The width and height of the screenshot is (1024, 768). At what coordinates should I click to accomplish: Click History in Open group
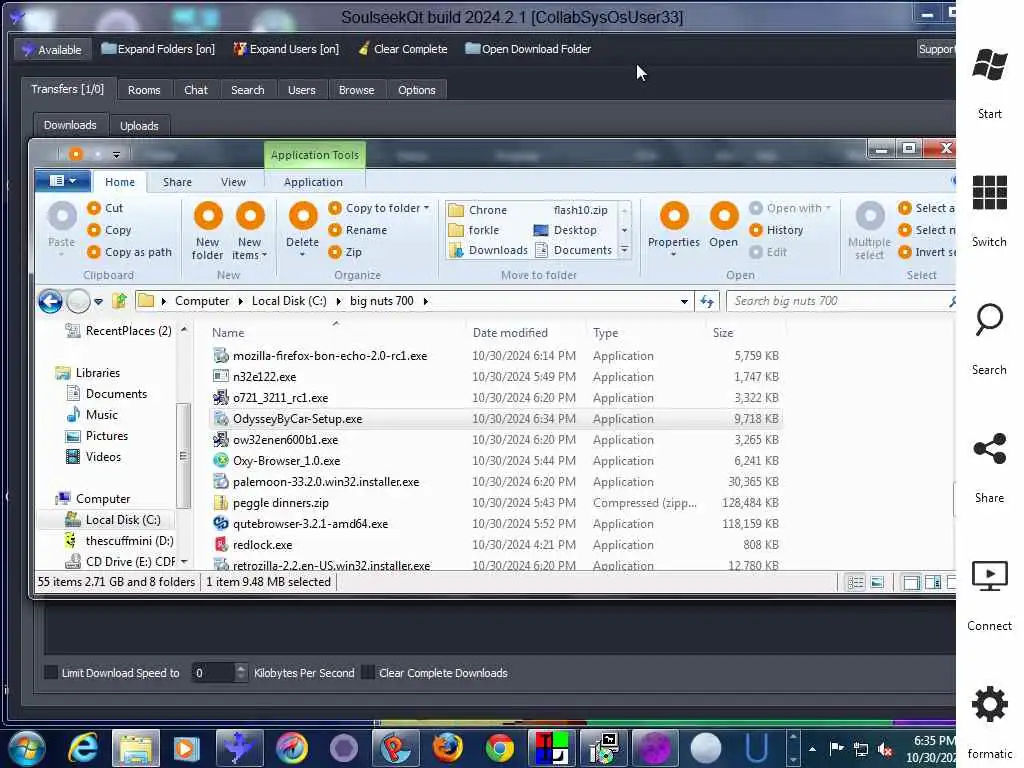click(776, 230)
